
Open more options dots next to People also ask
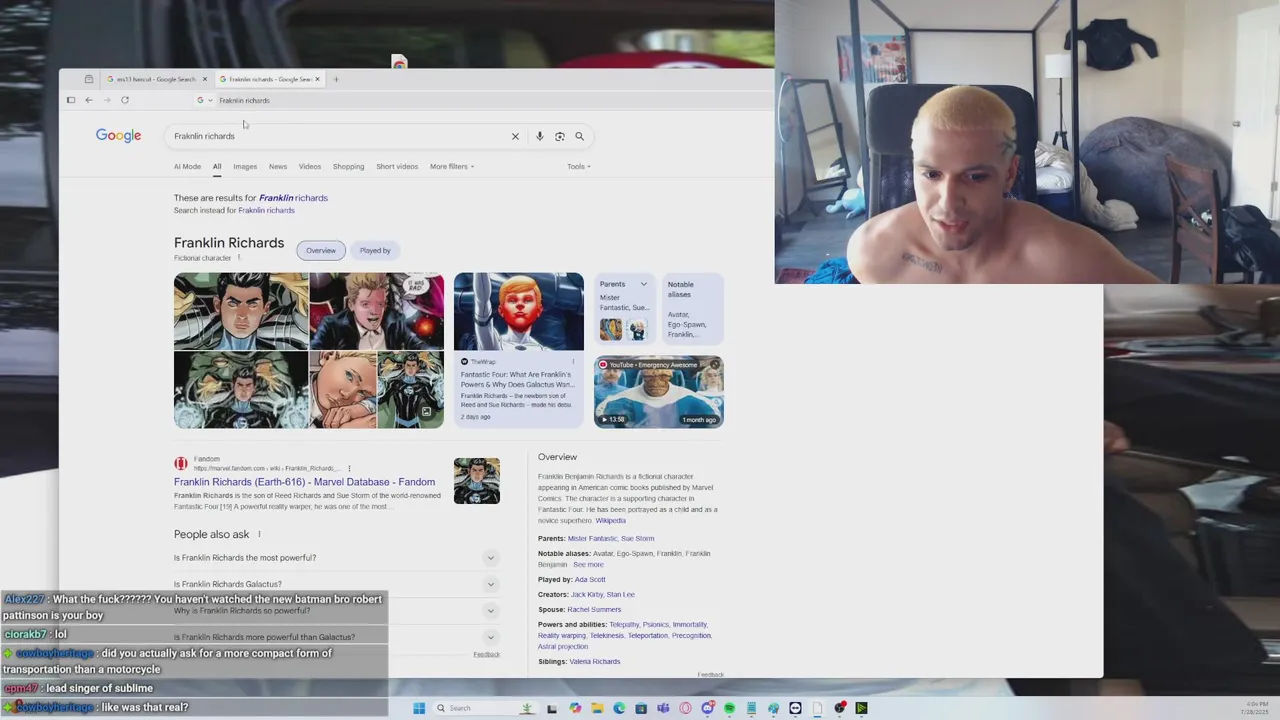point(259,535)
